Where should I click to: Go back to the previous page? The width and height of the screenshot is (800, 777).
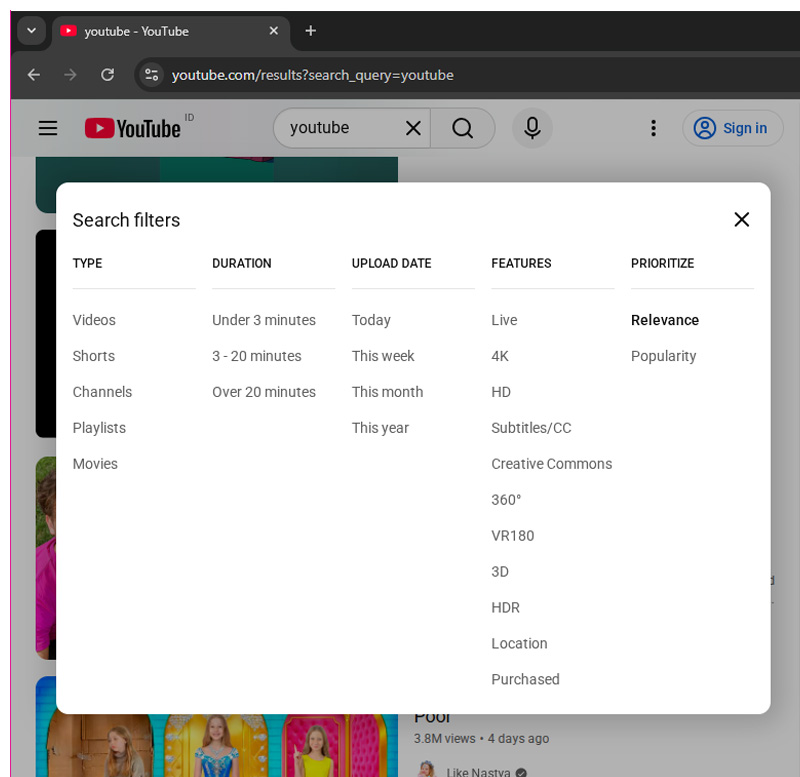tap(33, 74)
